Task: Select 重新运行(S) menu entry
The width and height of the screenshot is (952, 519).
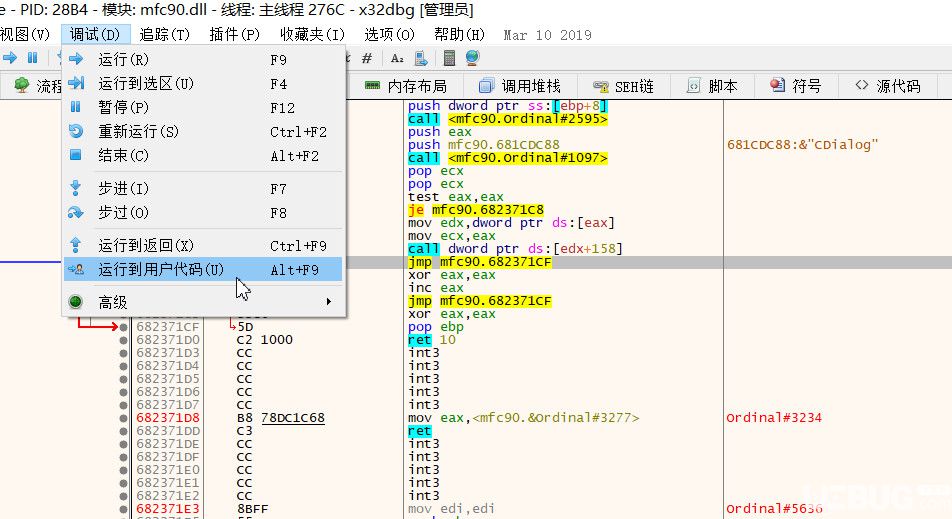Action: click(203, 131)
